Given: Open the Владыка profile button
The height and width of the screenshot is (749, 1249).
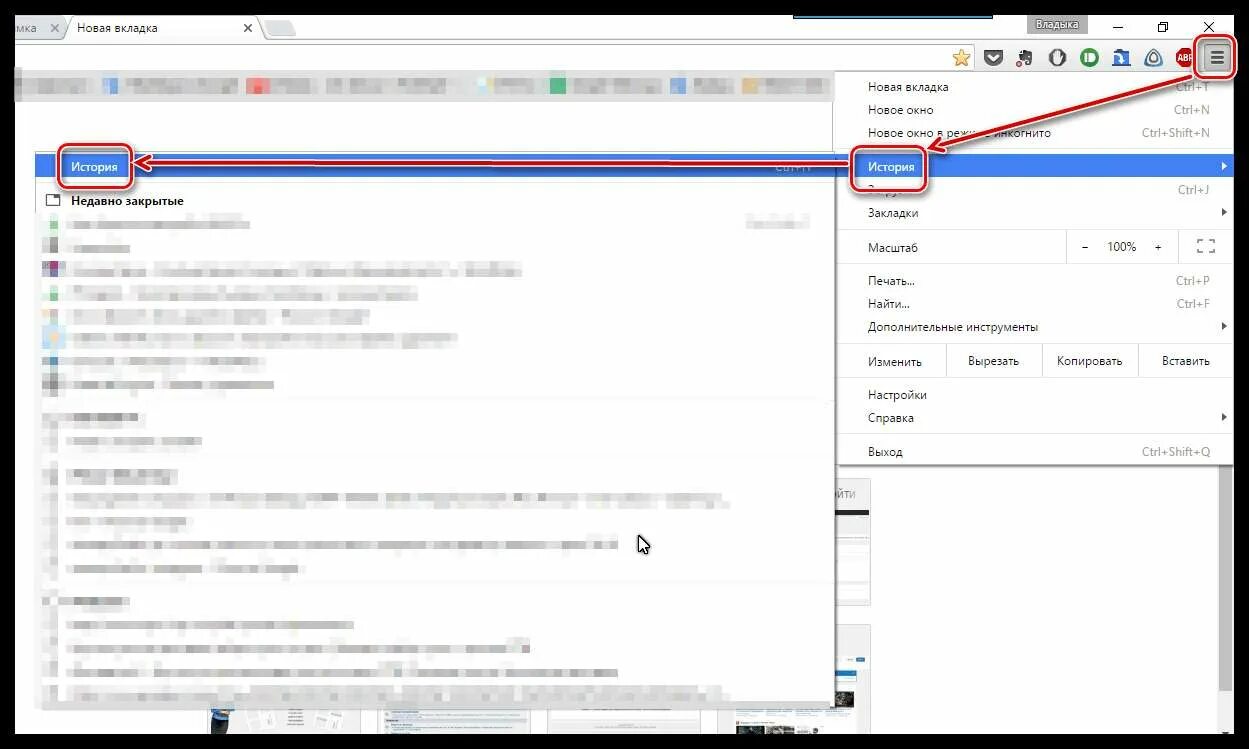Looking at the screenshot, I should (x=1057, y=24).
